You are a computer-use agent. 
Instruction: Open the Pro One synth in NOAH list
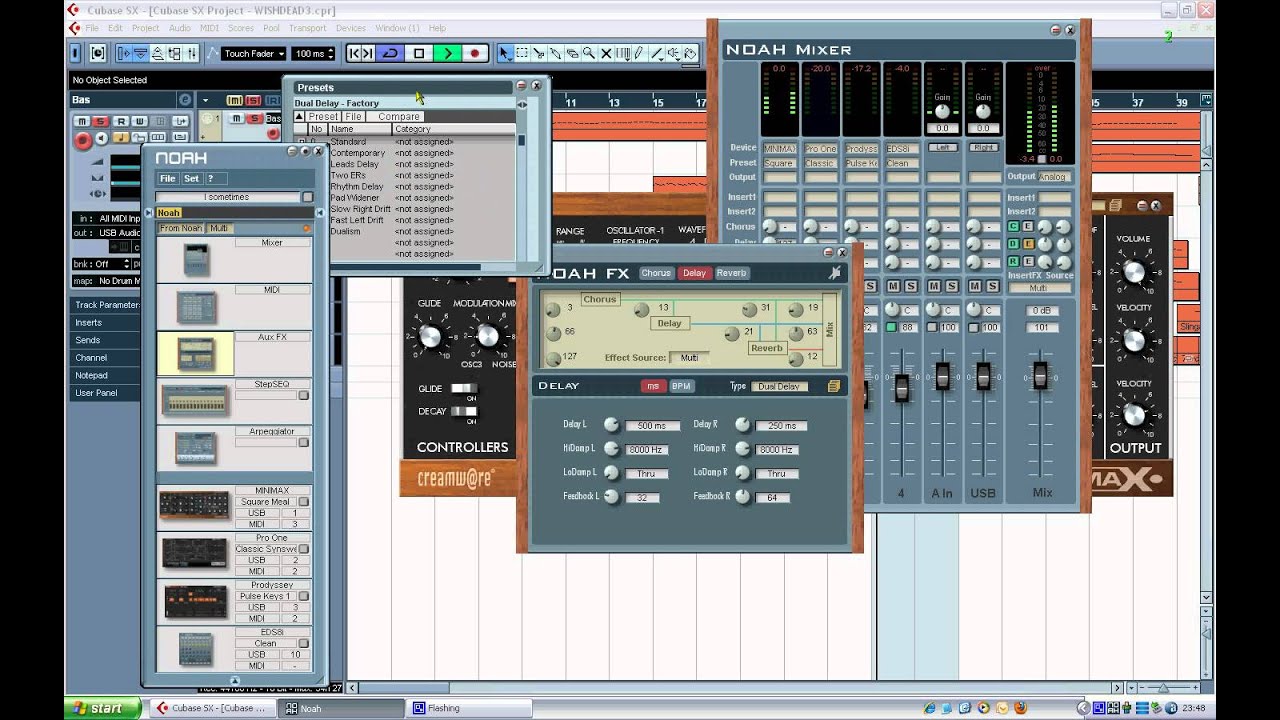click(195, 553)
